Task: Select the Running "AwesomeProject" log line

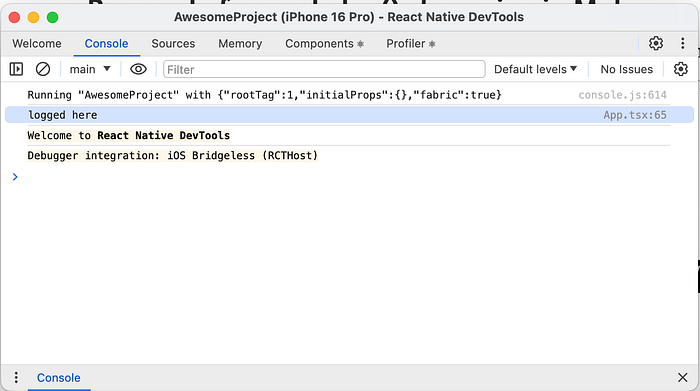Action: tap(264, 95)
